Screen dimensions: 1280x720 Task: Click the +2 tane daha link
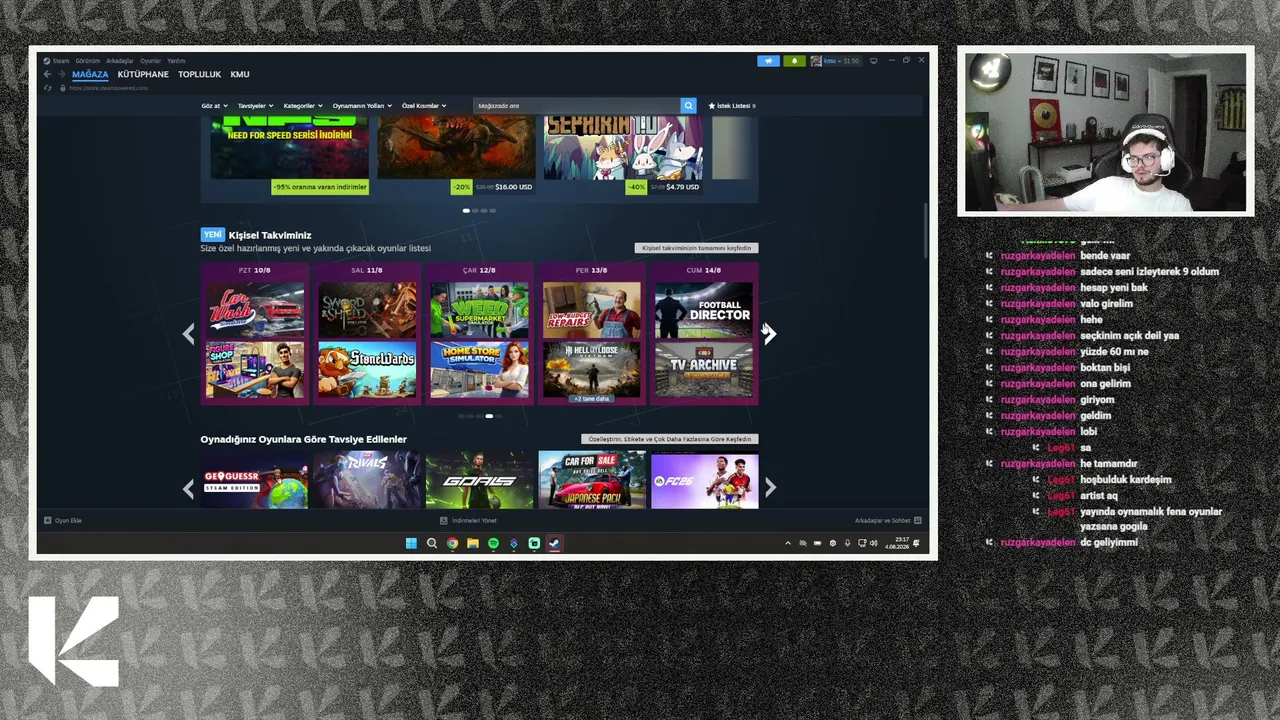592,398
